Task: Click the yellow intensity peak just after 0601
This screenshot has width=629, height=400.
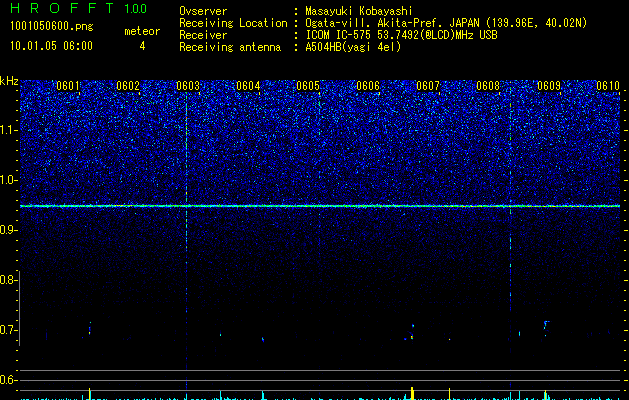Action: click(89, 393)
